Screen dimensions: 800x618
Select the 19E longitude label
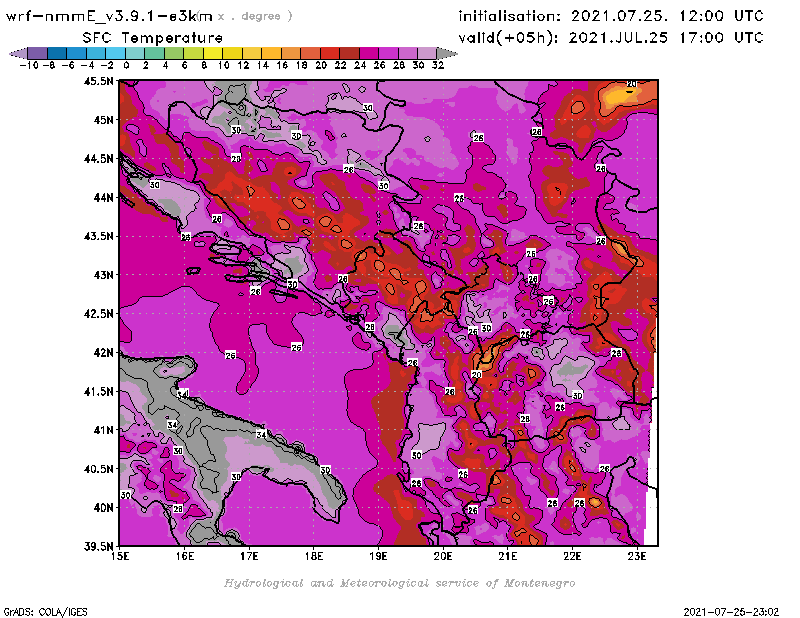tap(378, 556)
